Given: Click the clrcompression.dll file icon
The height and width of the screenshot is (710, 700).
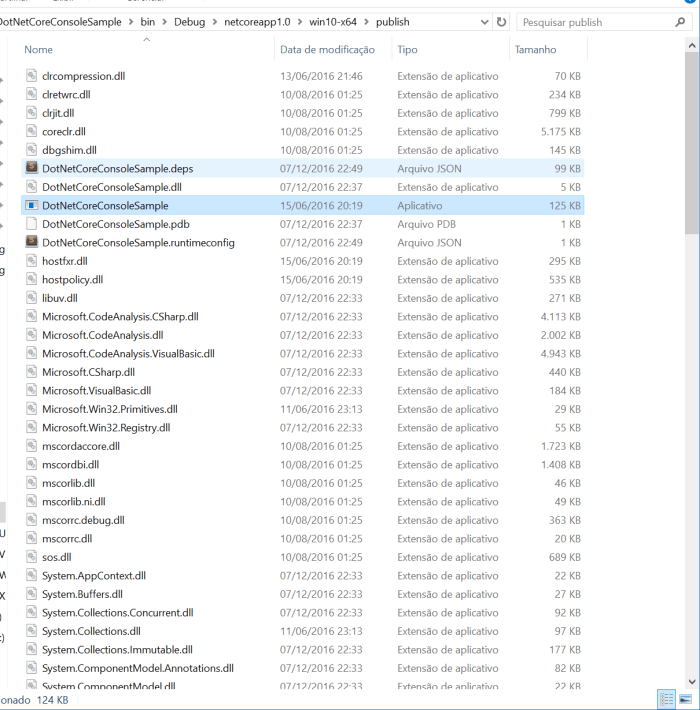Looking at the screenshot, I should (31, 76).
